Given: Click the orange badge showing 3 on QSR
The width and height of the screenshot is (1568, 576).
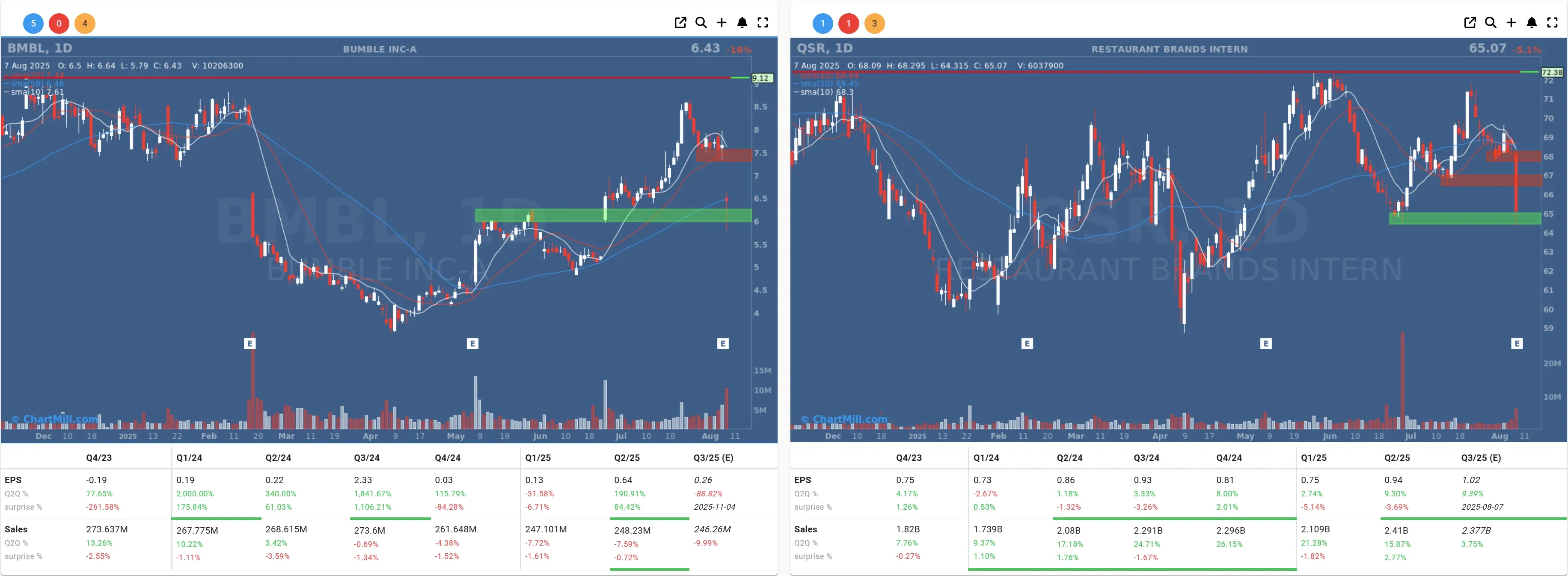Looking at the screenshot, I should click(874, 23).
